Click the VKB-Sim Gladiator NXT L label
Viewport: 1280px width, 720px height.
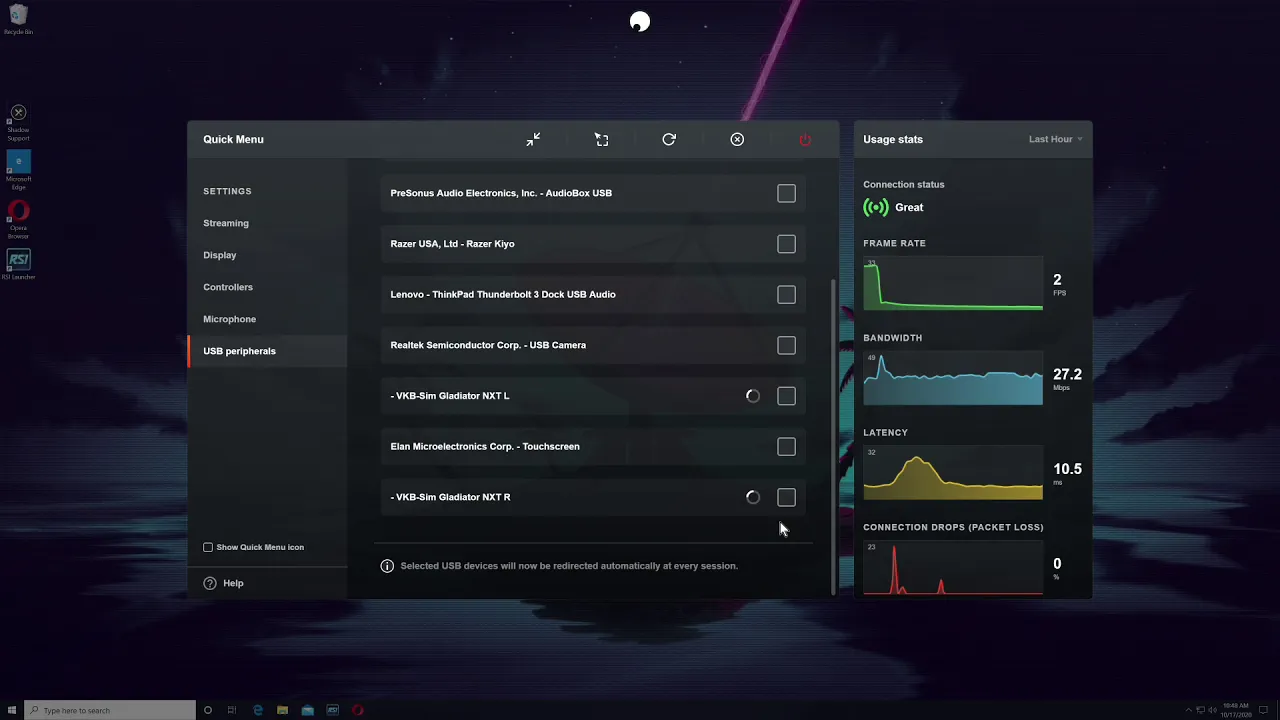pyautogui.click(x=450, y=396)
